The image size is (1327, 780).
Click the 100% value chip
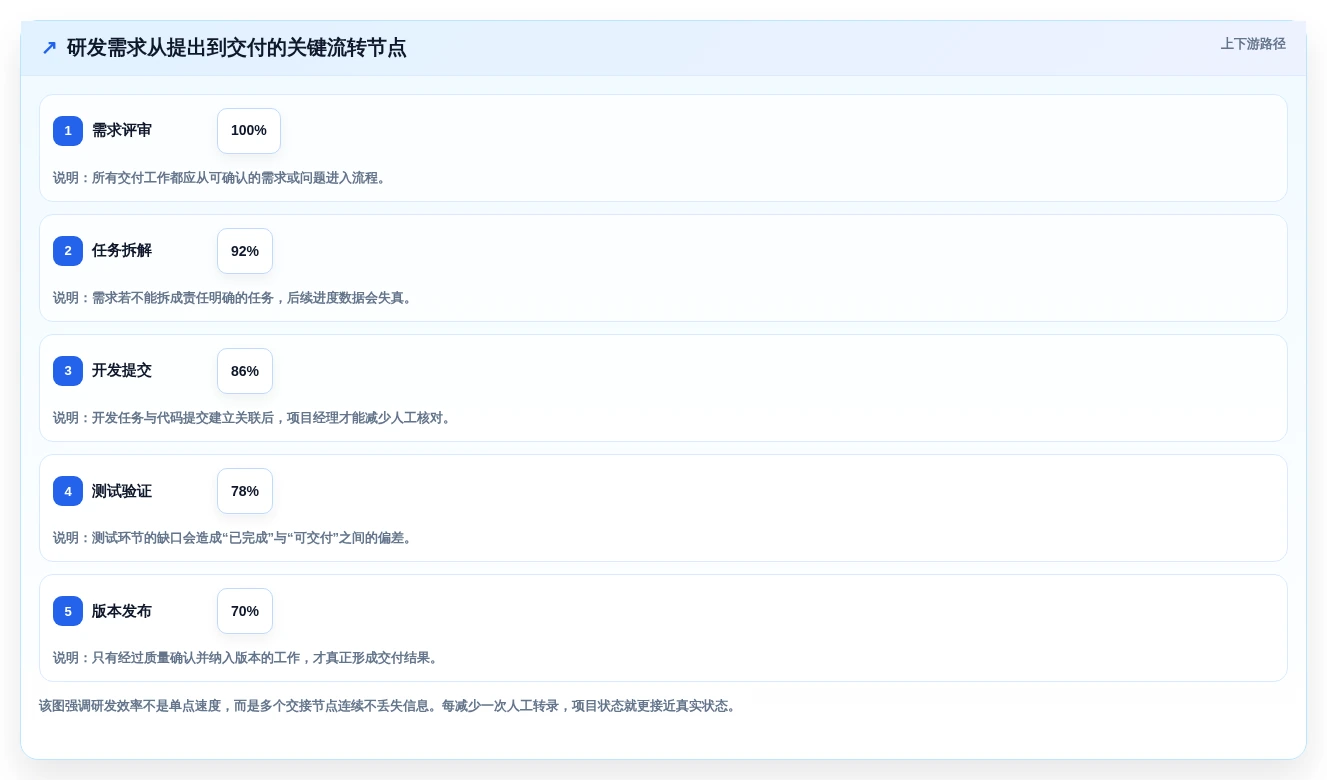point(249,131)
